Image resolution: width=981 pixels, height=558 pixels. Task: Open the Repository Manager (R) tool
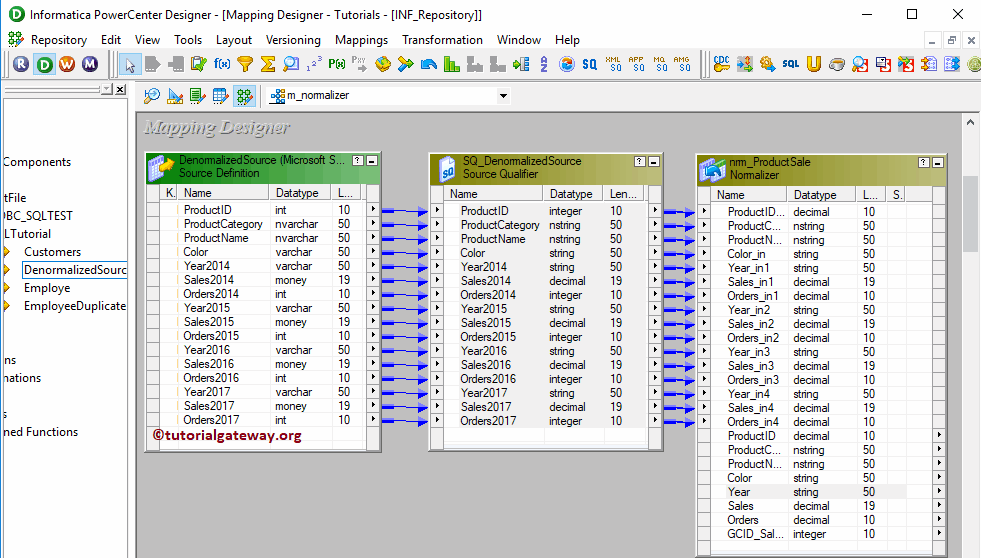[21, 64]
